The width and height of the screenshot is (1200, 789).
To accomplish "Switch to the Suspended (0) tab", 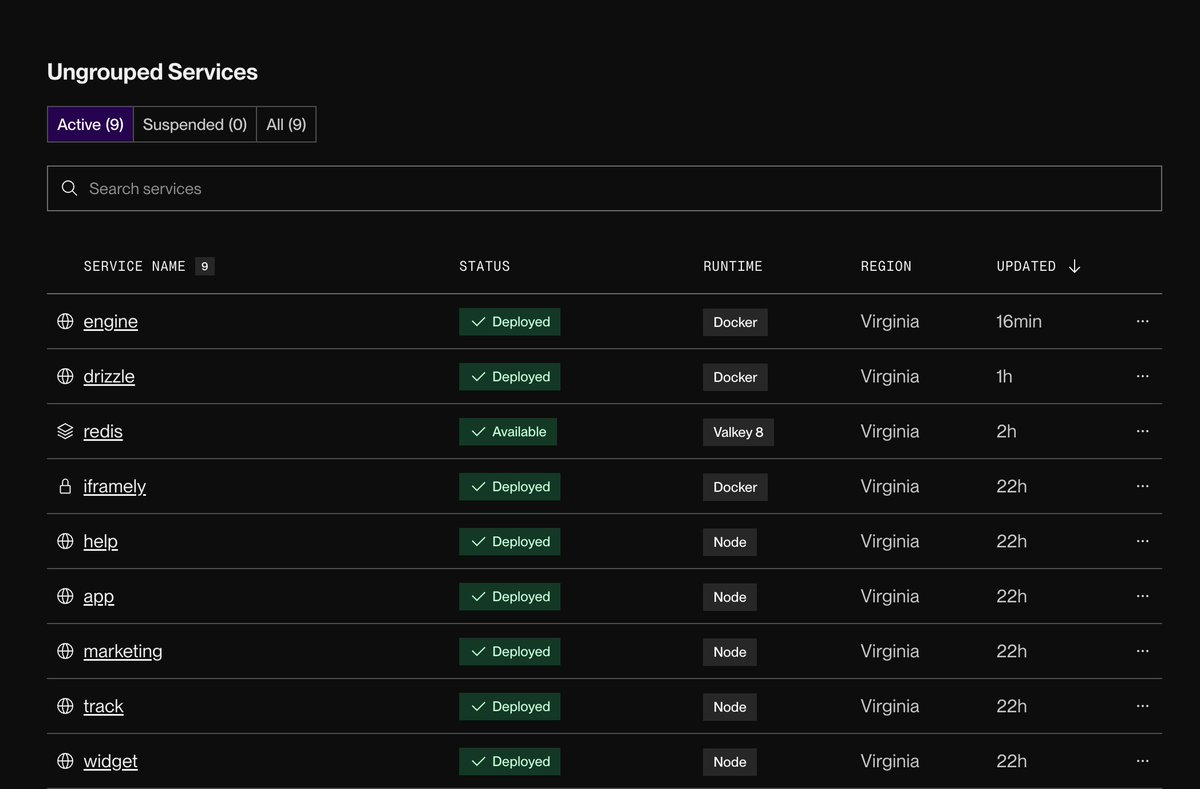I will 195,125.
